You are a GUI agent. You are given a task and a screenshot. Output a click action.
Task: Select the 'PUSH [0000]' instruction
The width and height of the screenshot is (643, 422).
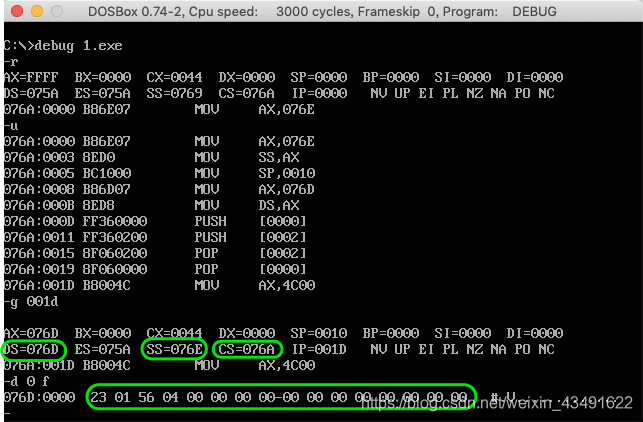(x=251, y=221)
